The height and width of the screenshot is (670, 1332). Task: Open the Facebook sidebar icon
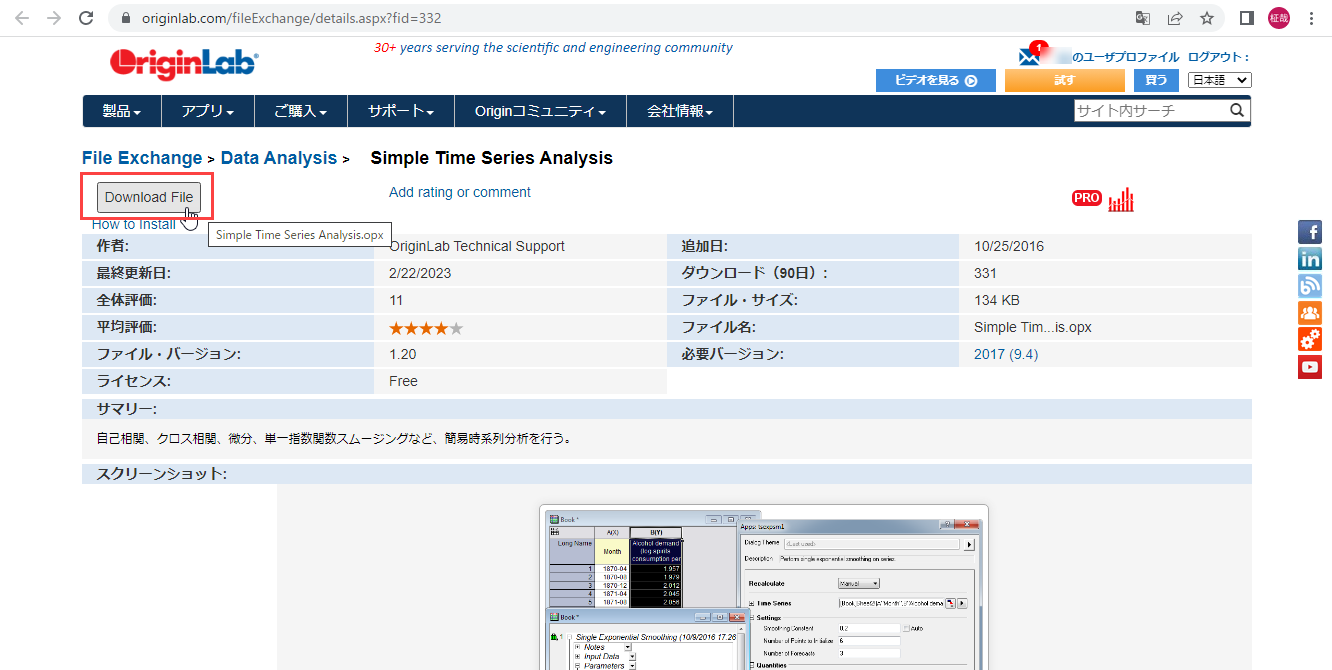coord(1310,232)
